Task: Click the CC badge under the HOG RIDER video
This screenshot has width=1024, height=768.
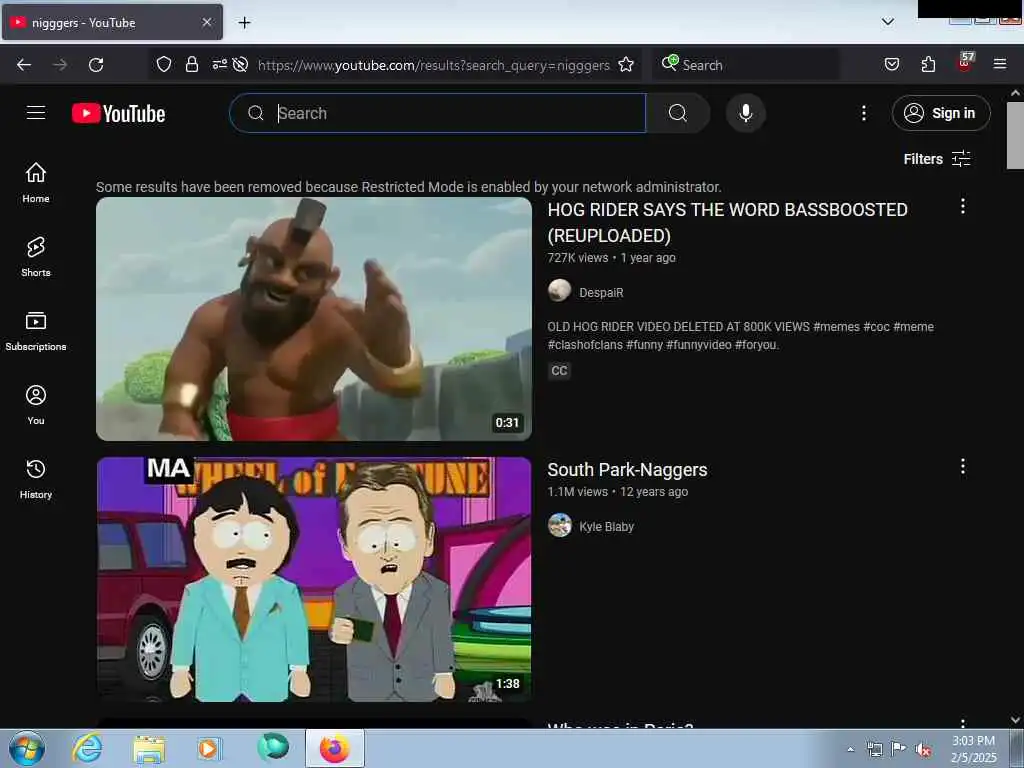Action: tap(559, 370)
